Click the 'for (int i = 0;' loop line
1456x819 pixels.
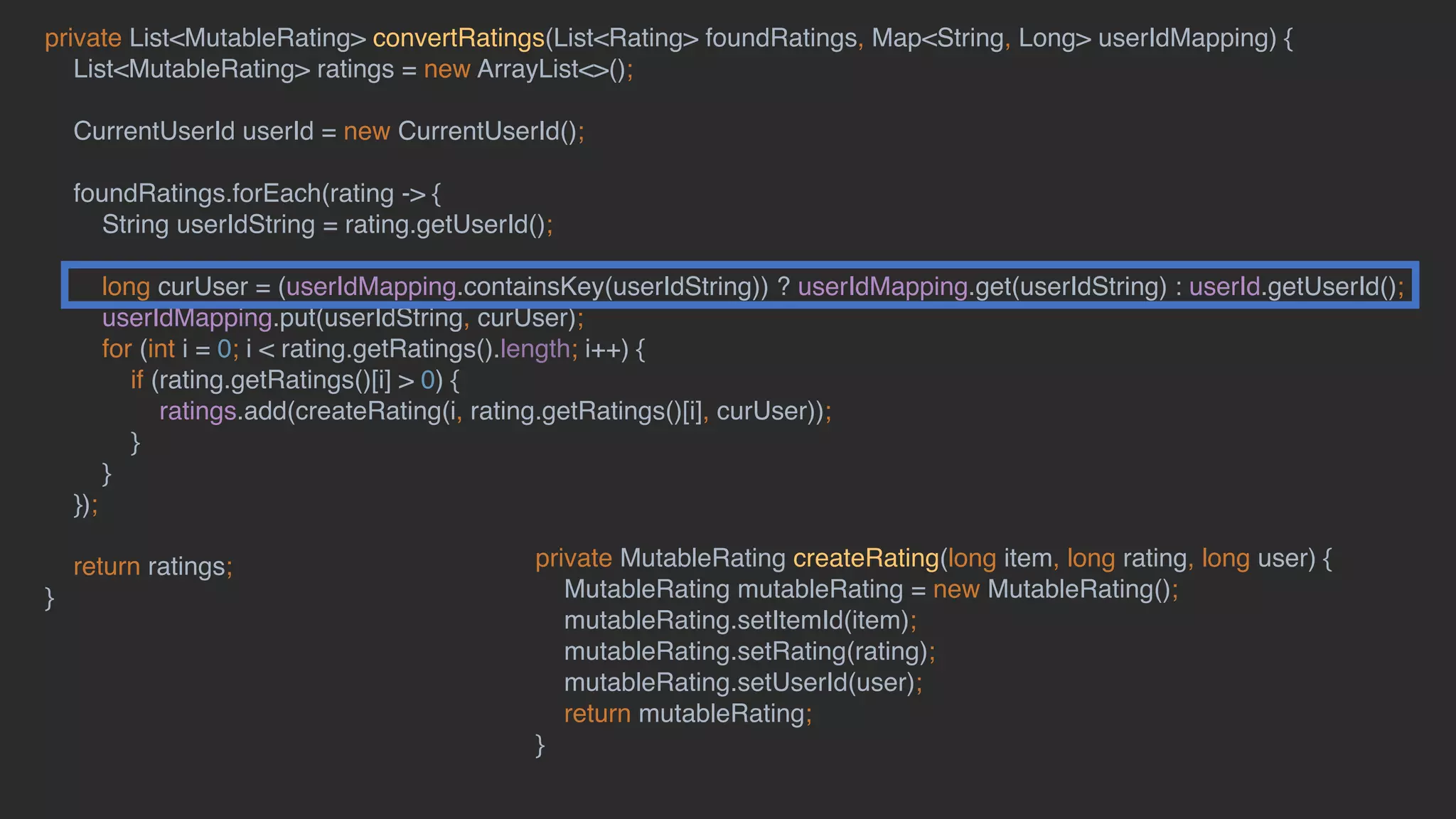373,349
